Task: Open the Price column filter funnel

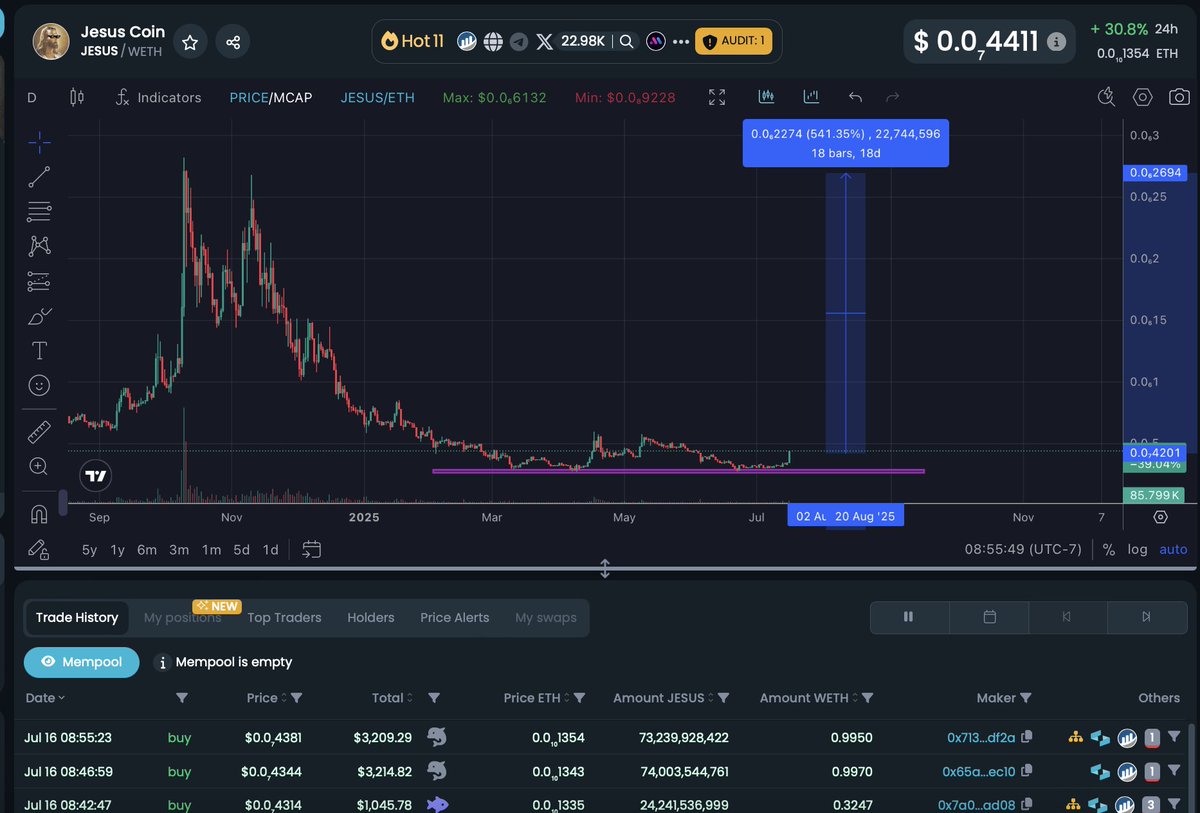Action: coord(296,698)
